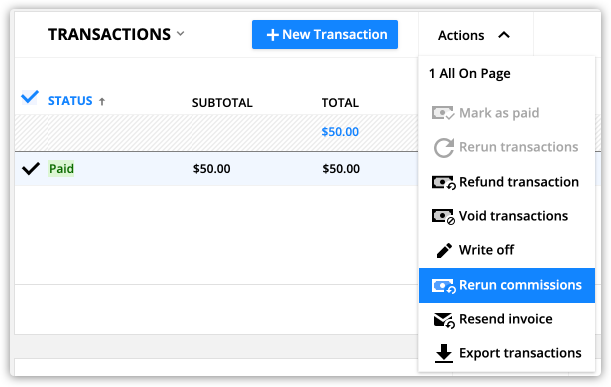Click the green Paid status badge
The image size is (611, 387).
click(61, 169)
